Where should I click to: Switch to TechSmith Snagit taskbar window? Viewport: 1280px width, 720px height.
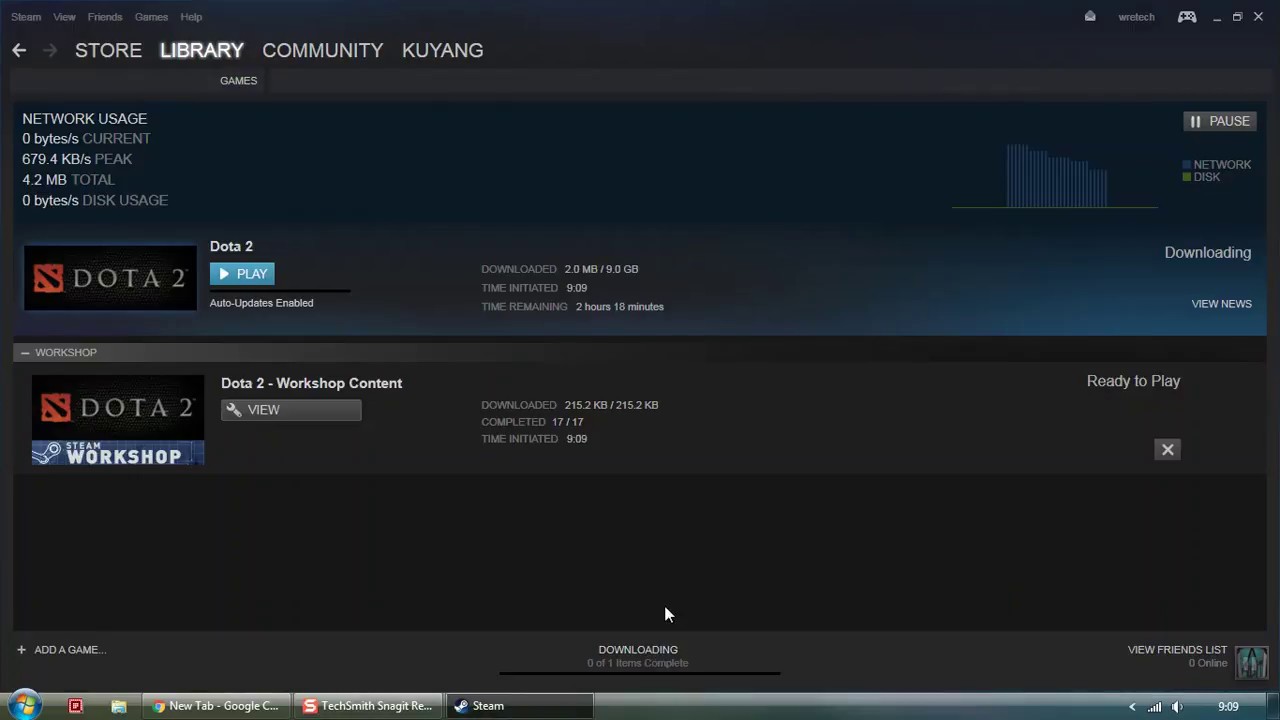pyautogui.click(x=369, y=706)
